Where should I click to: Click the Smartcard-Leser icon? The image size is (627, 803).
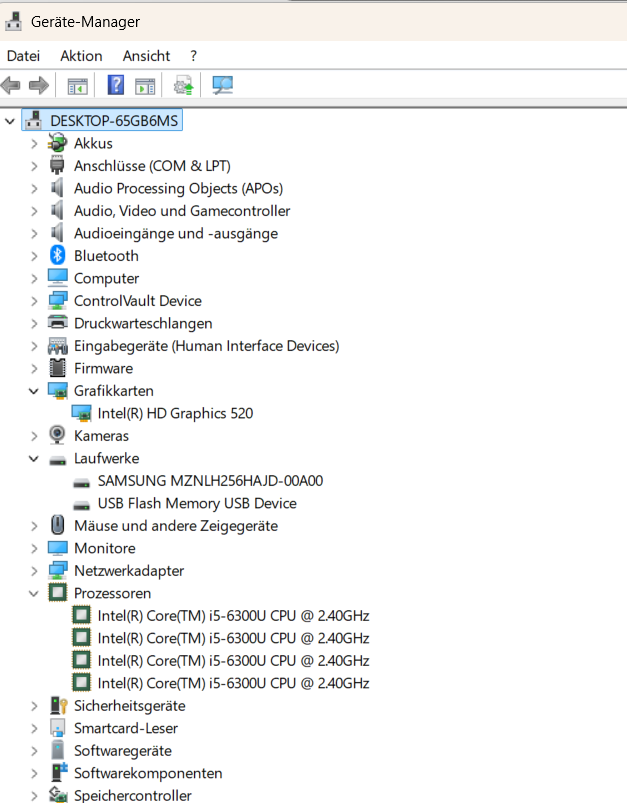(57, 728)
